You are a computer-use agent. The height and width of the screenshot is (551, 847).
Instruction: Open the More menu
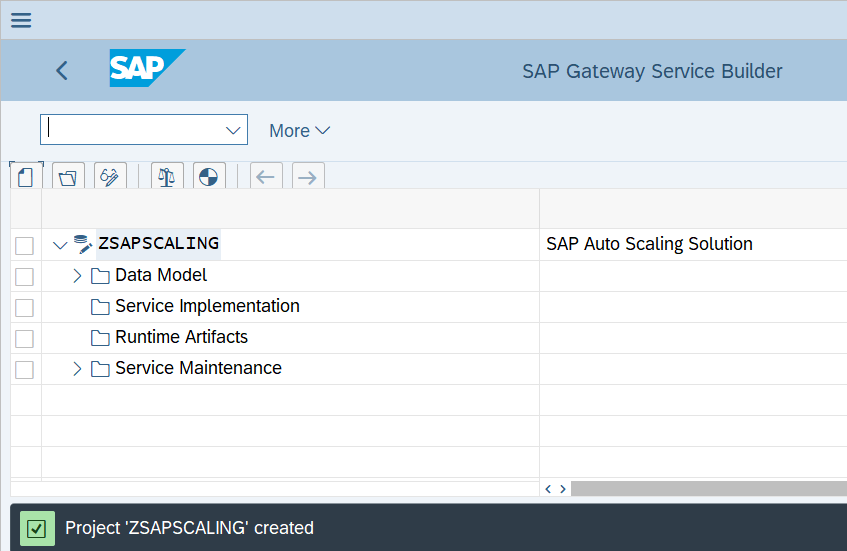point(300,131)
